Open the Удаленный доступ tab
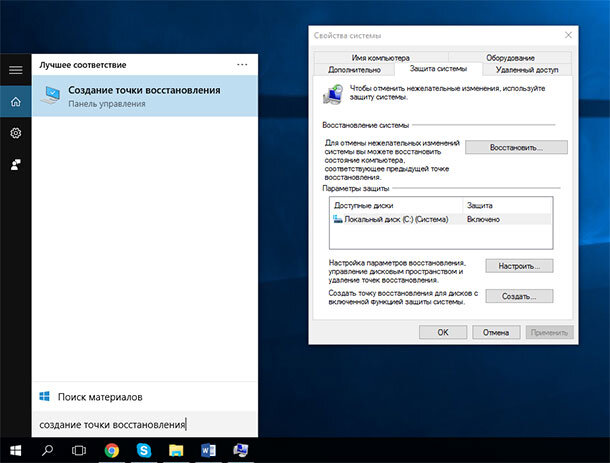This screenshot has height=463, width=610. (x=527, y=70)
